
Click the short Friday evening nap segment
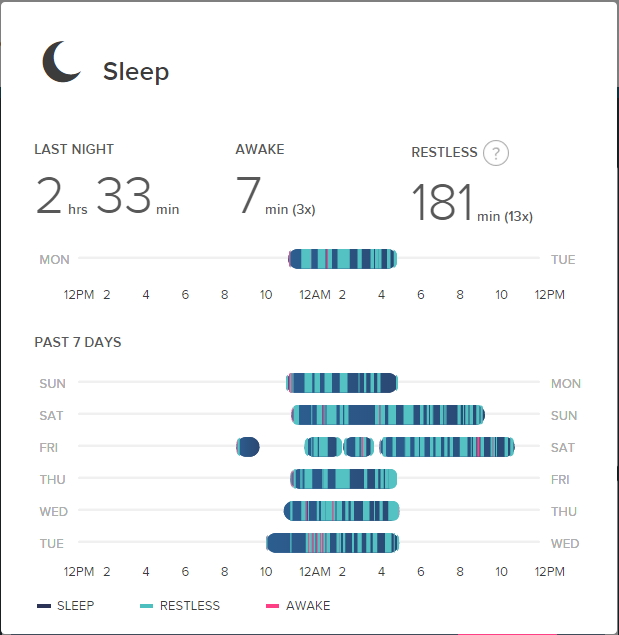click(248, 447)
